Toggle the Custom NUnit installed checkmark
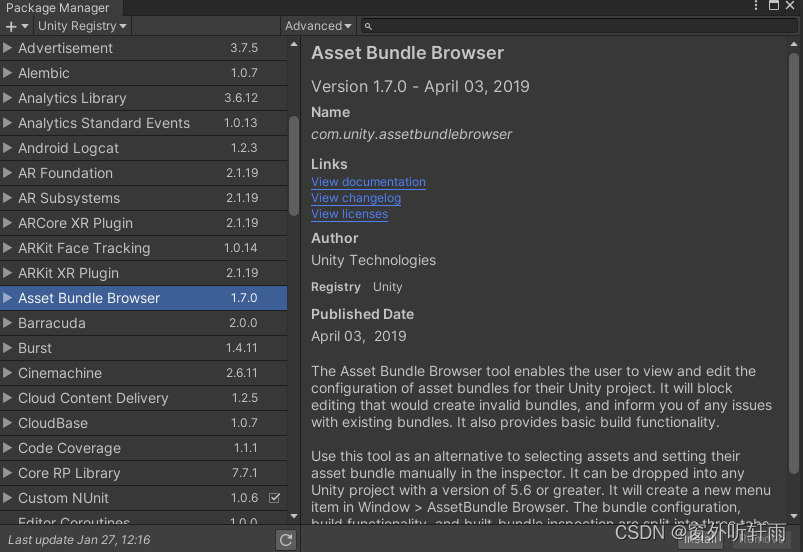 (x=274, y=498)
